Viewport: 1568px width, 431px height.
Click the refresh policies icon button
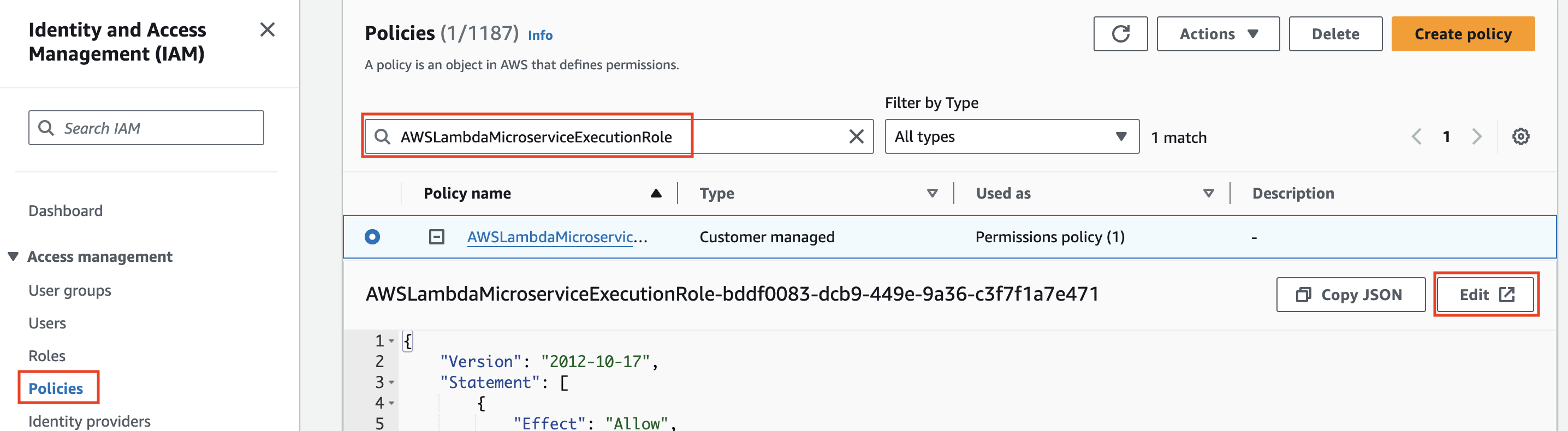[x=1120, y=34]
